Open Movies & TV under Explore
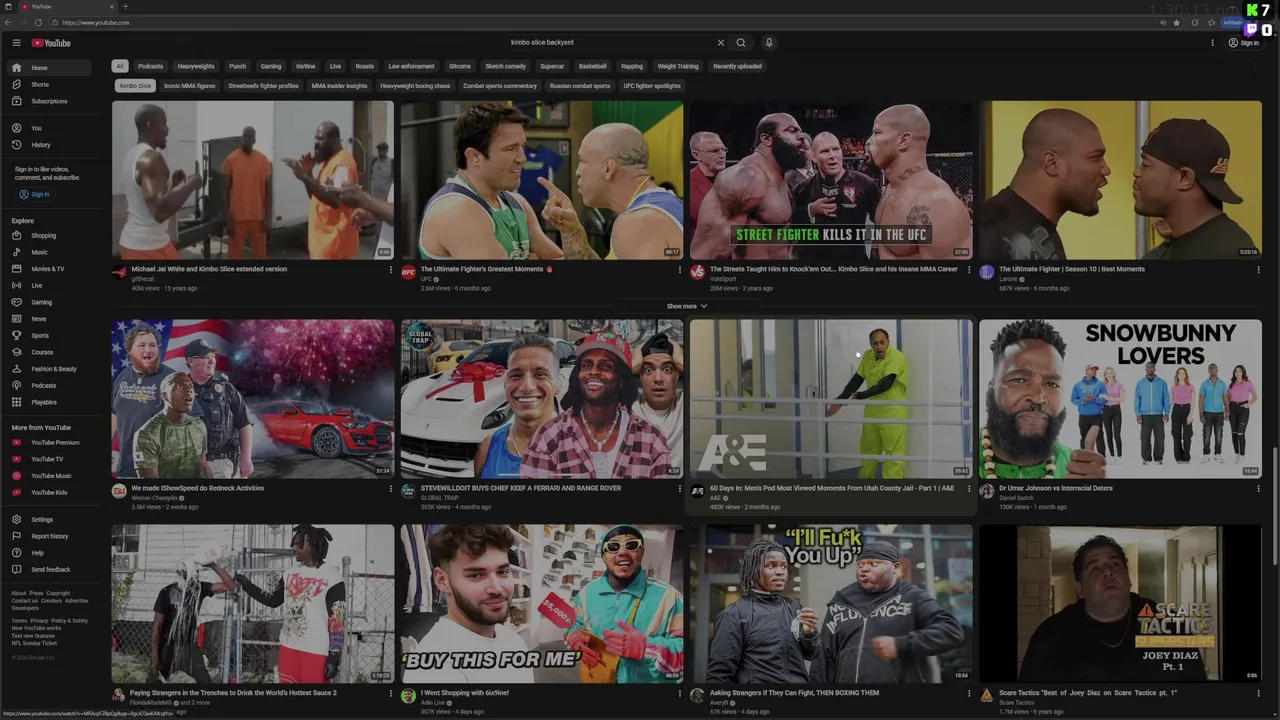The height and width of the screenshot is (720, 1280). [51, 269]
